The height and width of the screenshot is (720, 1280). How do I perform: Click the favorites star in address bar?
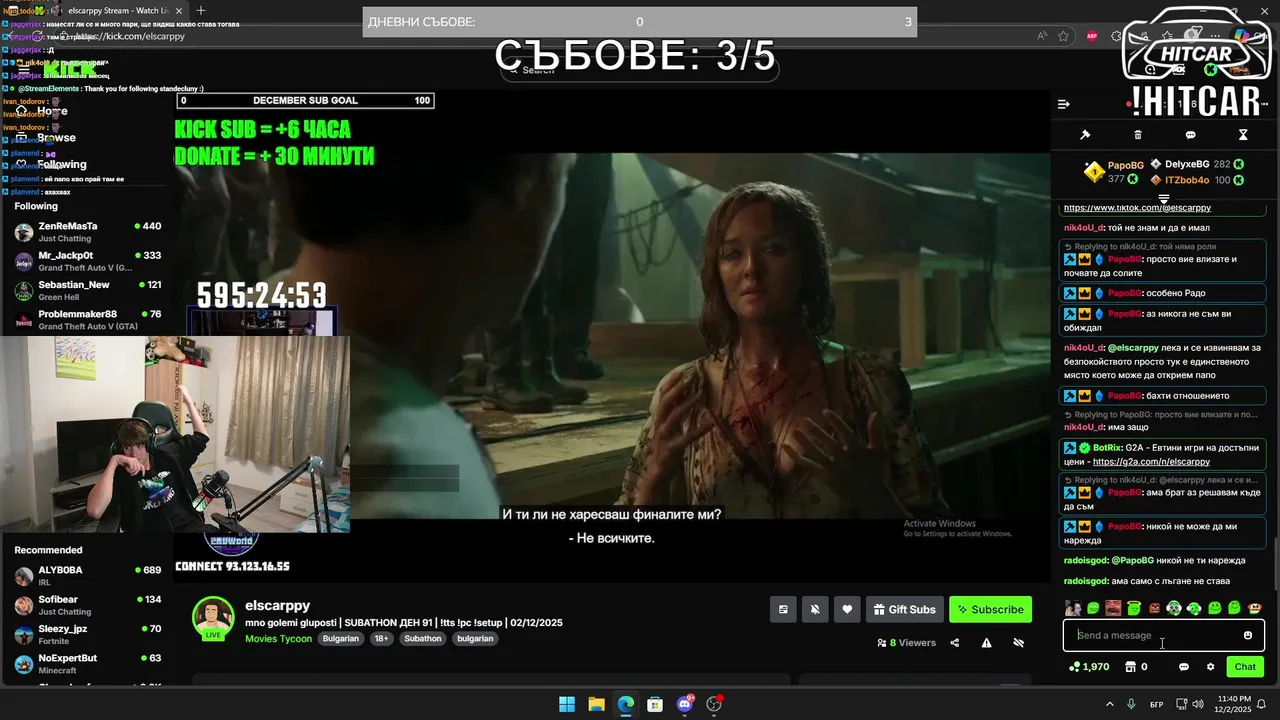pos(1064,36)
